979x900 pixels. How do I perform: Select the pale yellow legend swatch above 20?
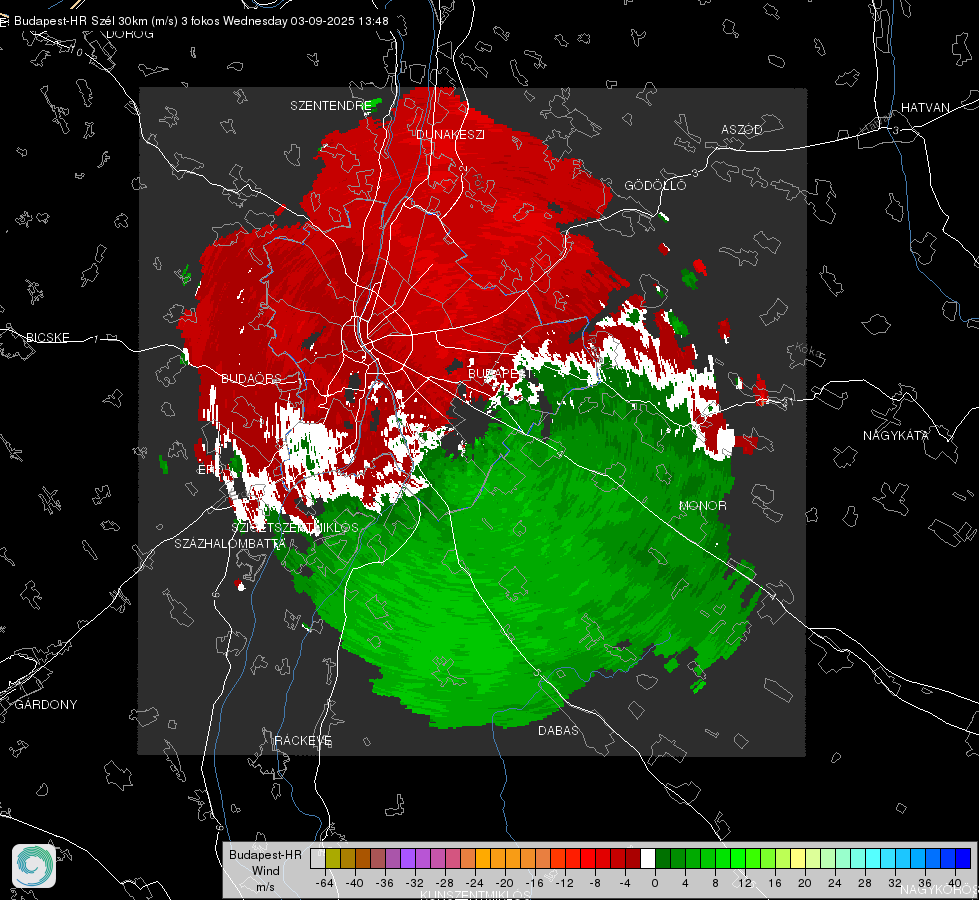(798, 858)
